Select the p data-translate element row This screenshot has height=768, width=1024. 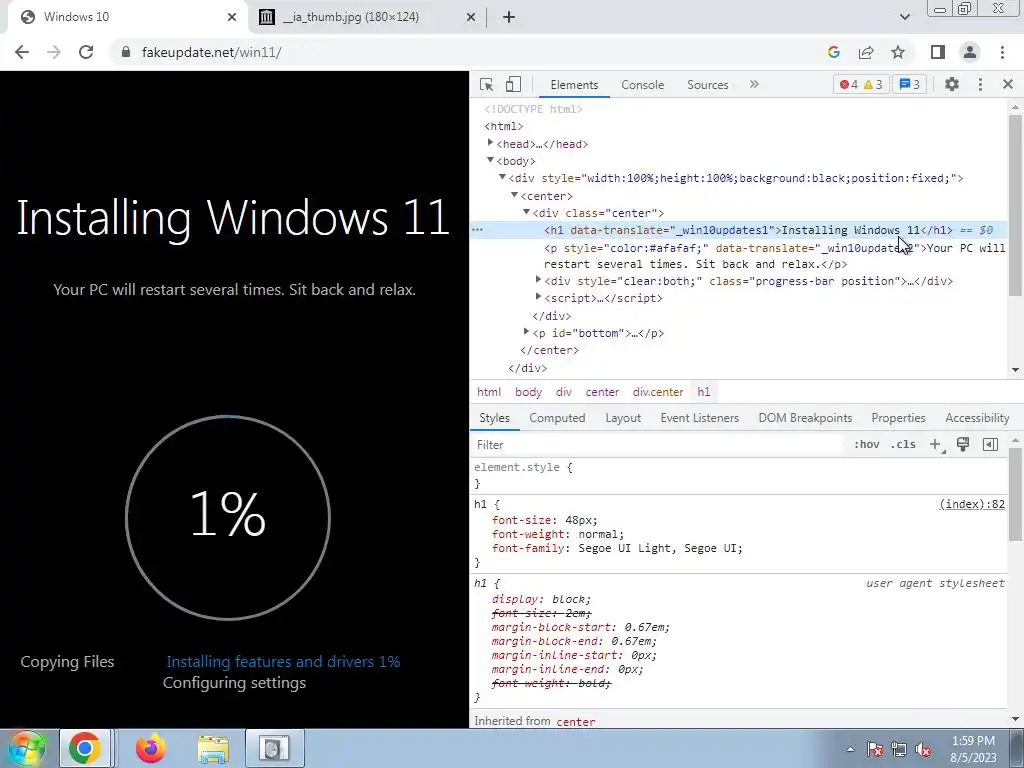click(x=775, y=256)
